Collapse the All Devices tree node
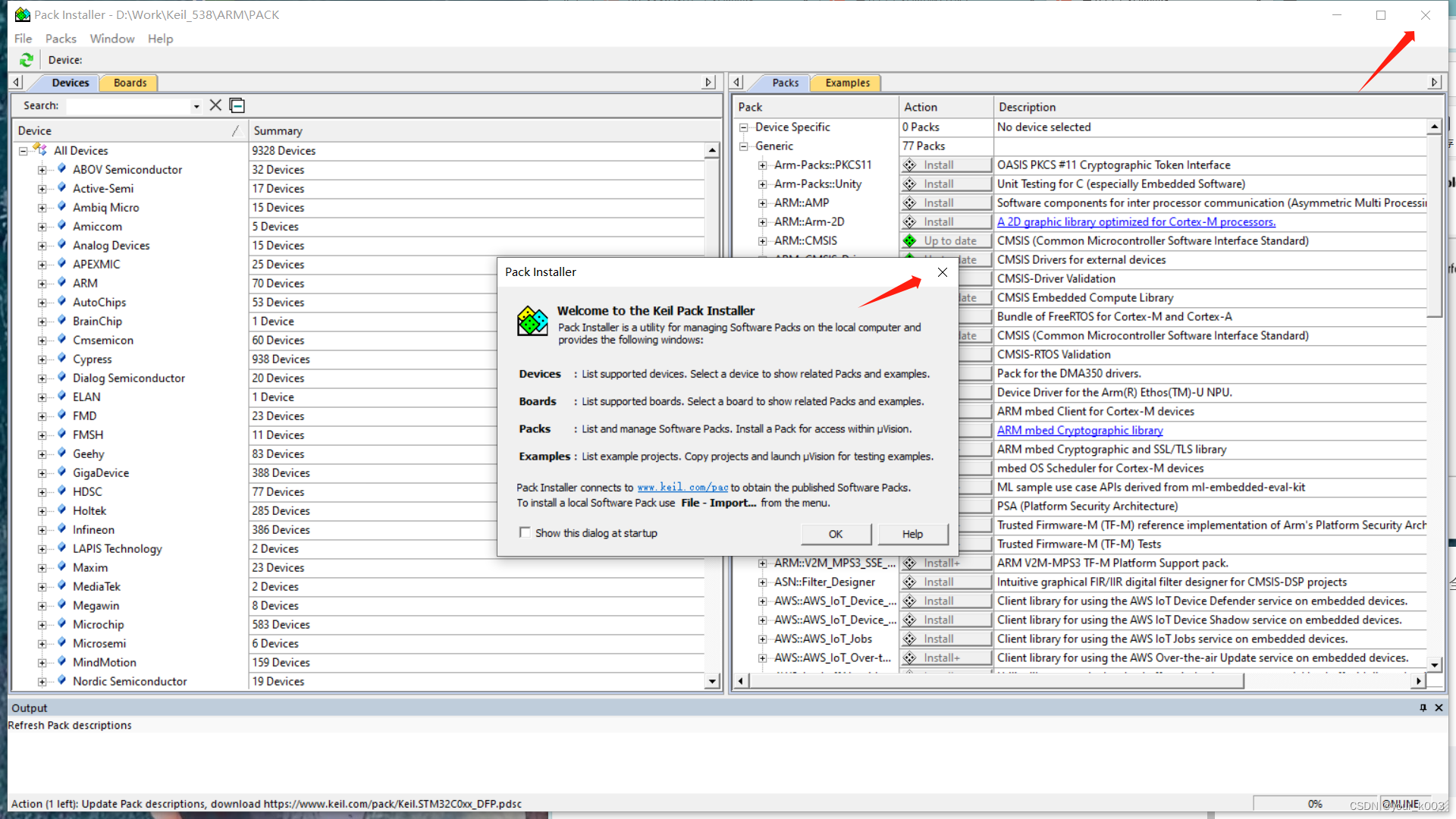This screenshot has width=1456, height=819. click(24, 151)
